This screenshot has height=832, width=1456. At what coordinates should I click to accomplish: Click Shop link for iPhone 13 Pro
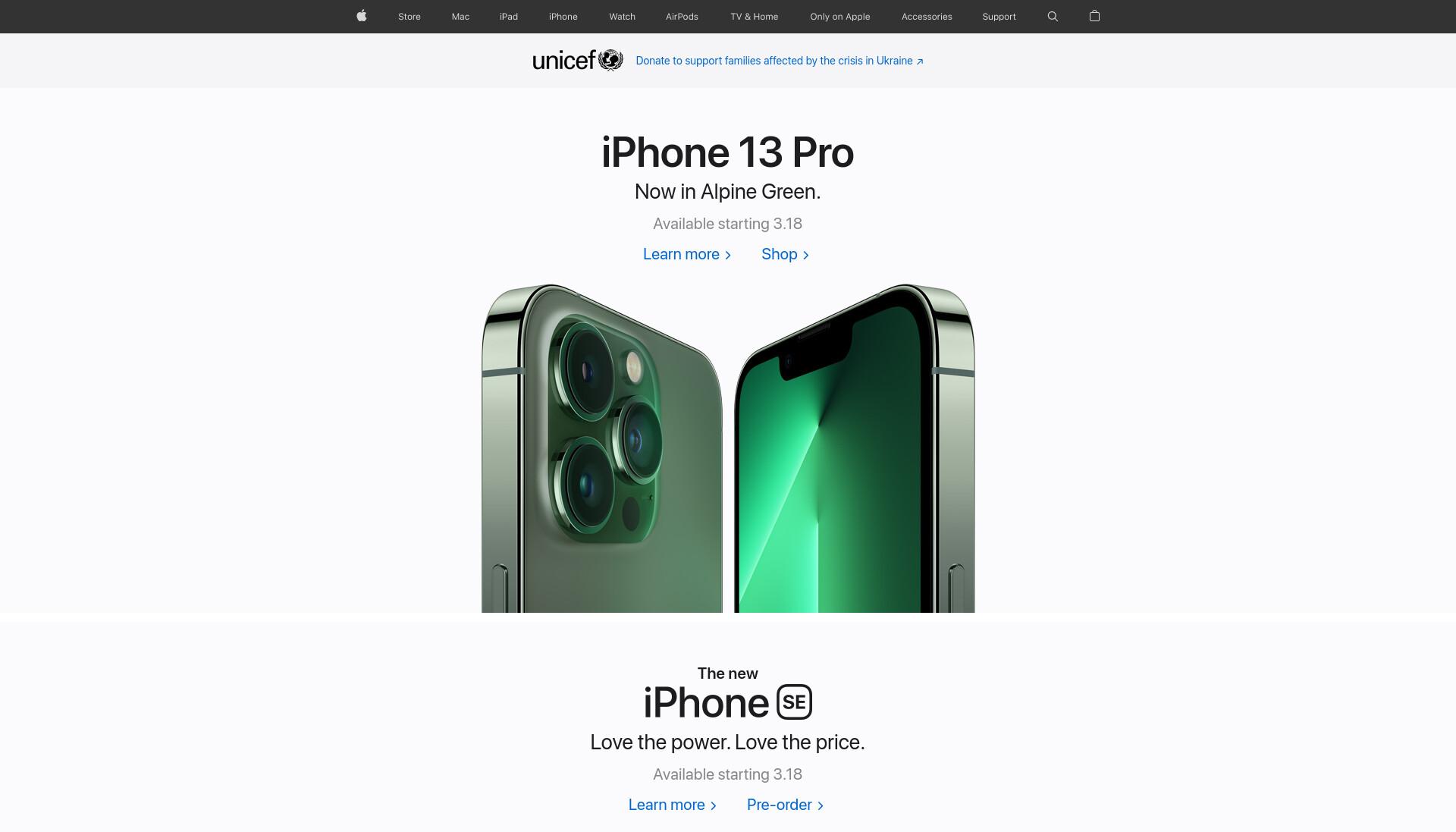coord(786,254)
